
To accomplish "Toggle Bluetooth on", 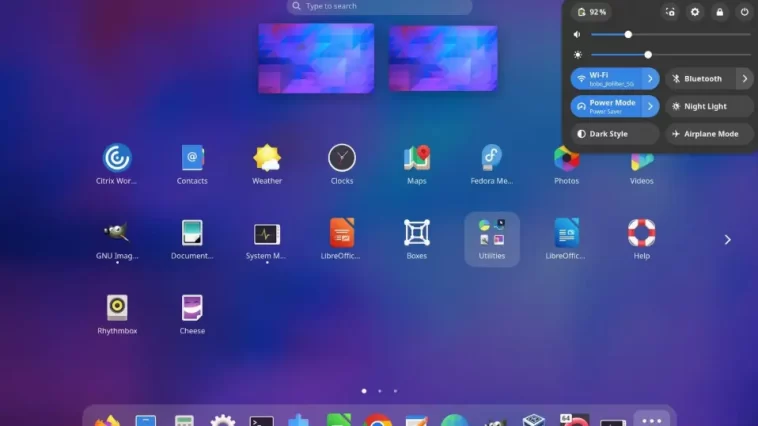I will coord(700,79).
